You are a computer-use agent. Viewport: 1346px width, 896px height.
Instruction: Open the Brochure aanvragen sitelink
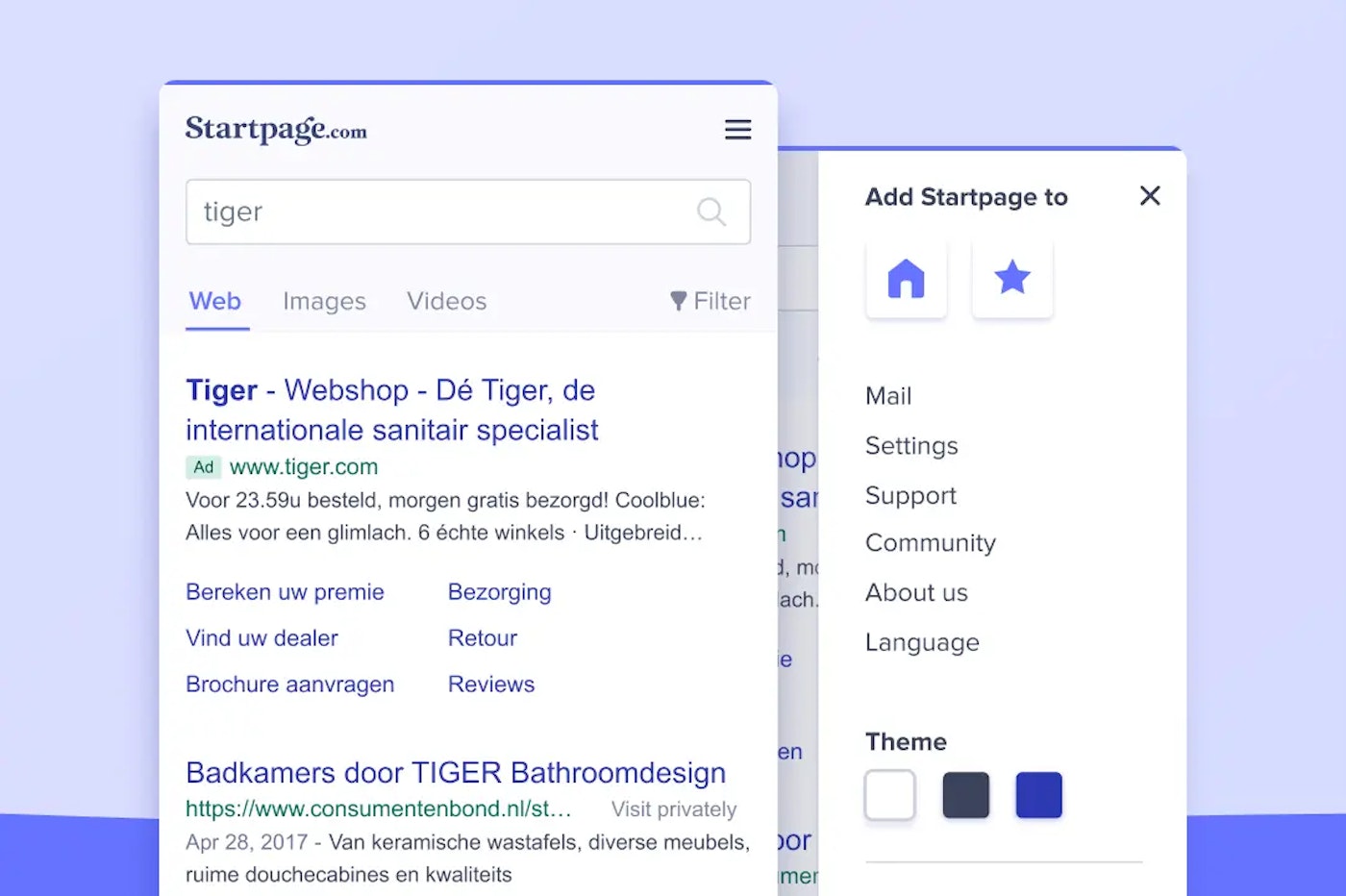pyautogui.click(x=289, y=684)
